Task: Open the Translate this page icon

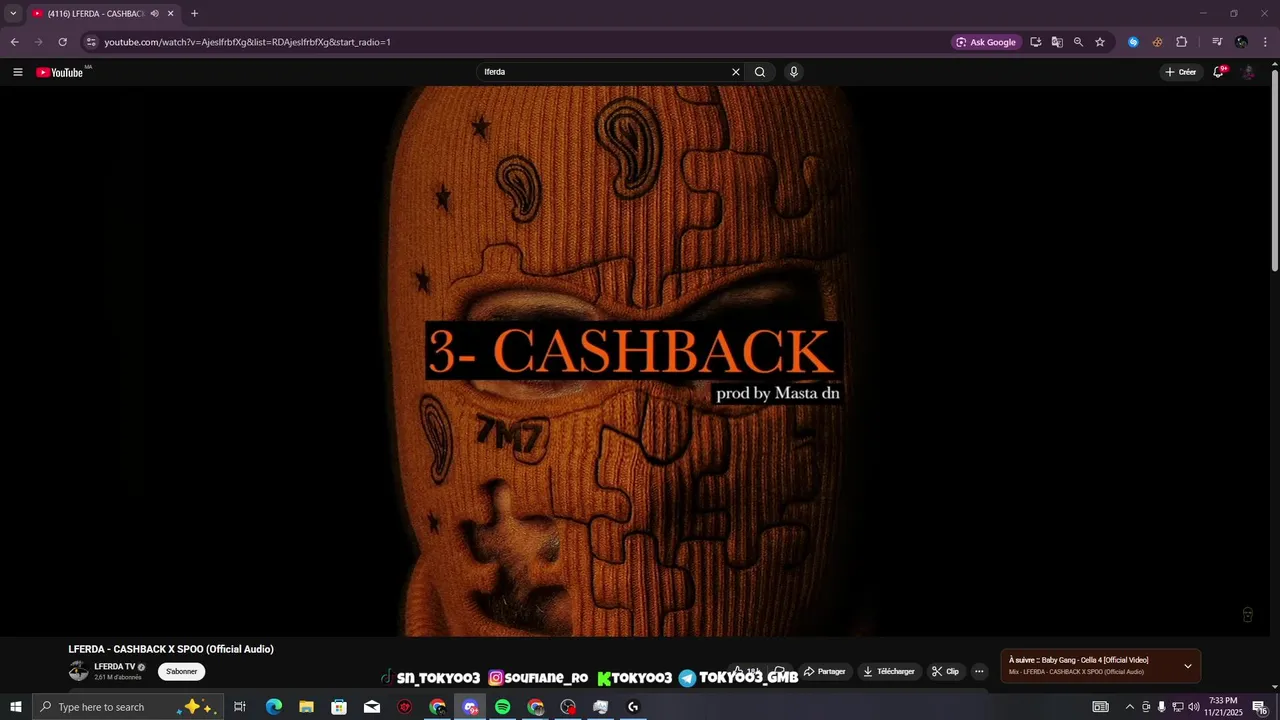Action: click(1057, 42)
